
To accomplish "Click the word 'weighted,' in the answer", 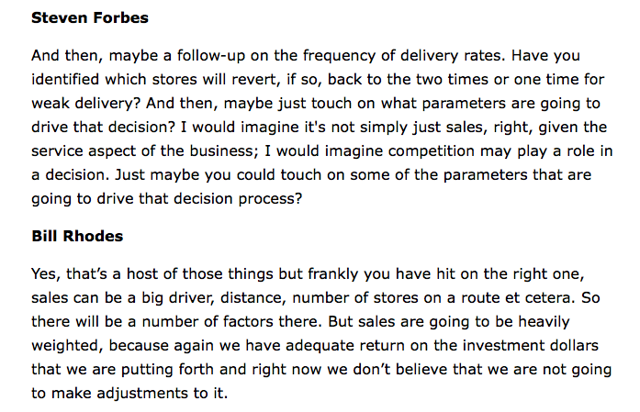I will (67, 345).
